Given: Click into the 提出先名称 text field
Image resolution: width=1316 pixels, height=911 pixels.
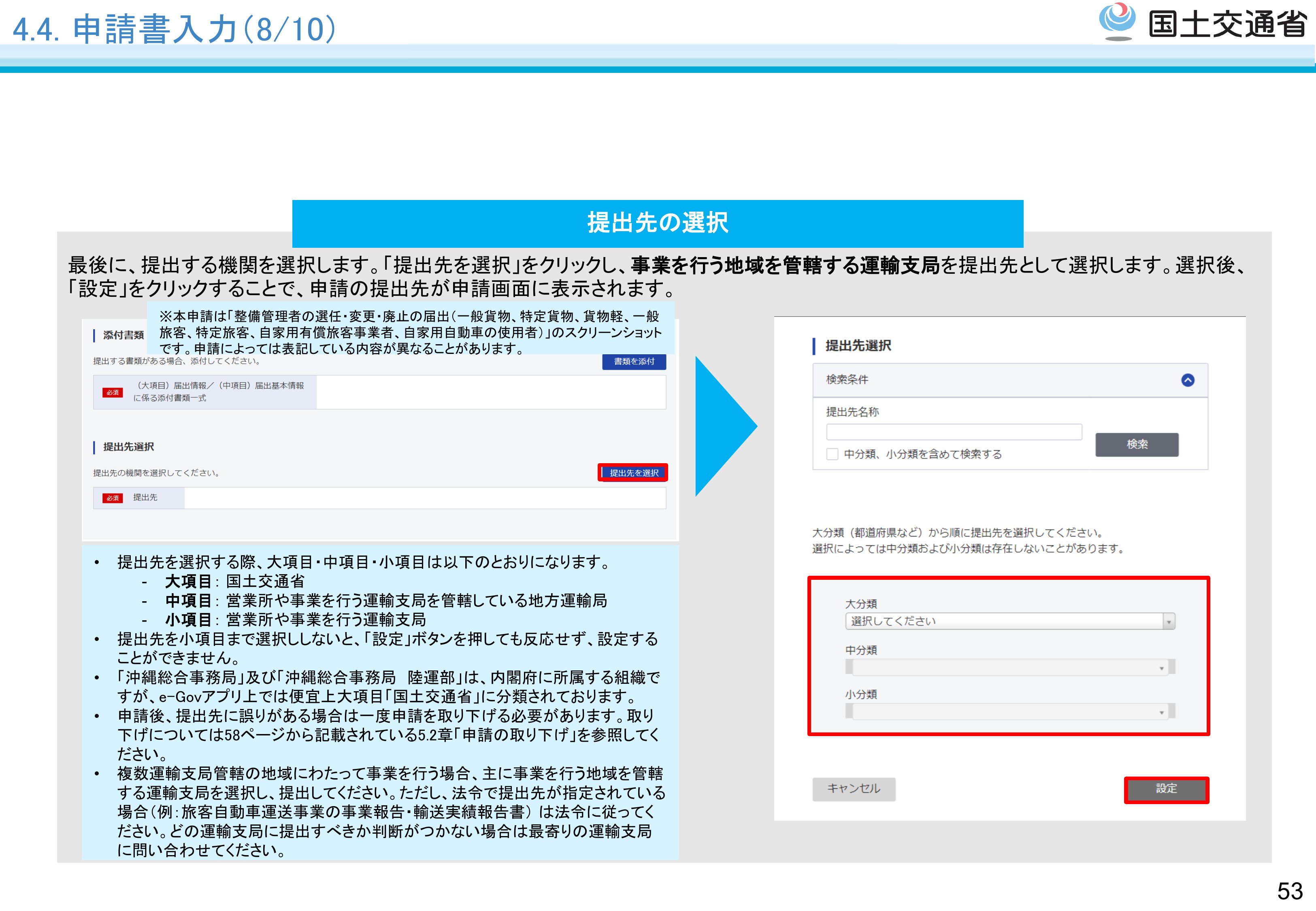Looking at the screenshot, I should click(x=954, y=432).
